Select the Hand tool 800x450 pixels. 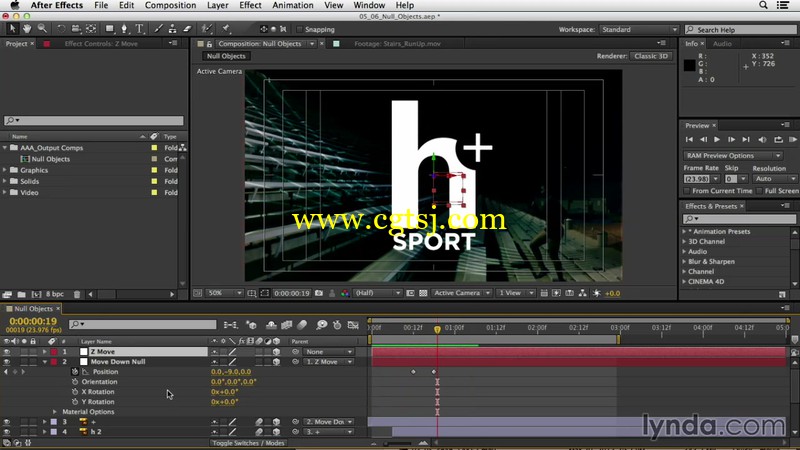(x=27, y=29)
